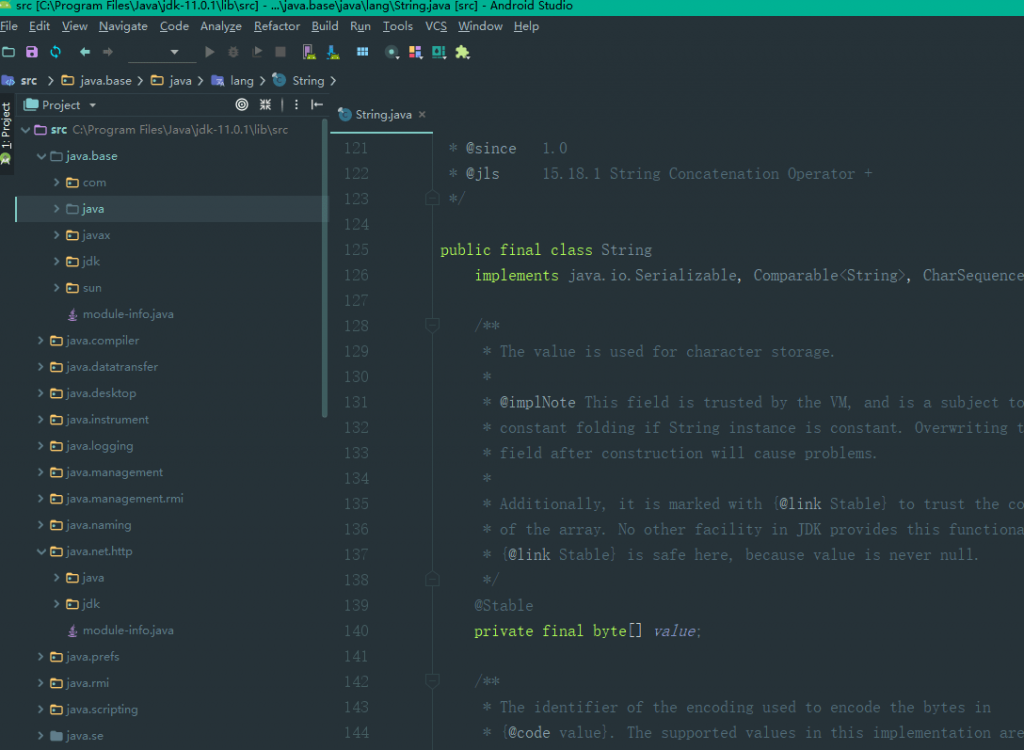Open the AVD Manager icon
The image size is (1024, 750).
(x=309, y=52)
